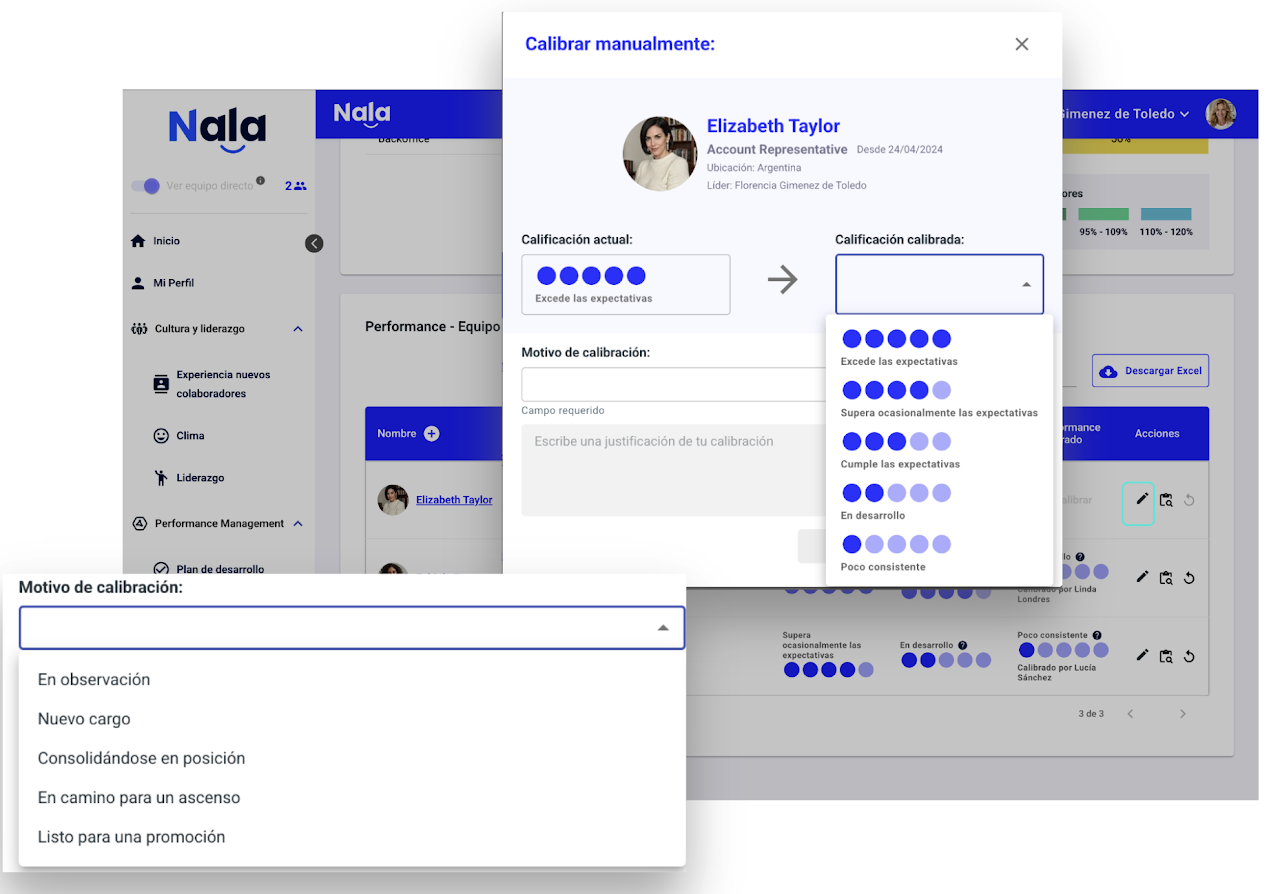Open calibration history icon in second row
The height and width of the screenshot is (894, 1280).
(x=1165, y=577)
